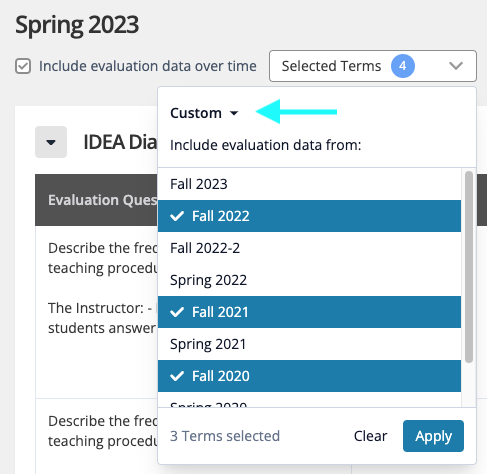The width and height of the screenshot is (487, 474).
Task: Click the Spring 2023 page heading
Action: pyautogui.click(x=77, y=25)
